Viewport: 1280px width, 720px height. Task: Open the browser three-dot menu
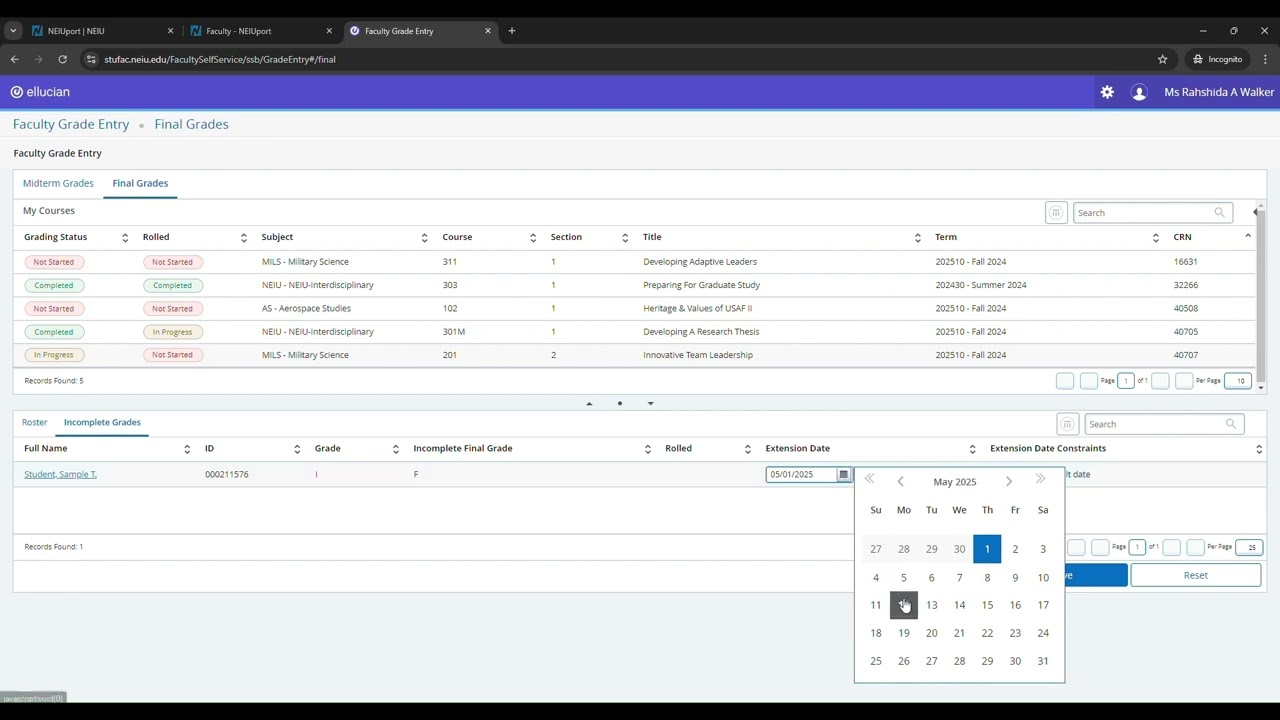(1264, 59)
